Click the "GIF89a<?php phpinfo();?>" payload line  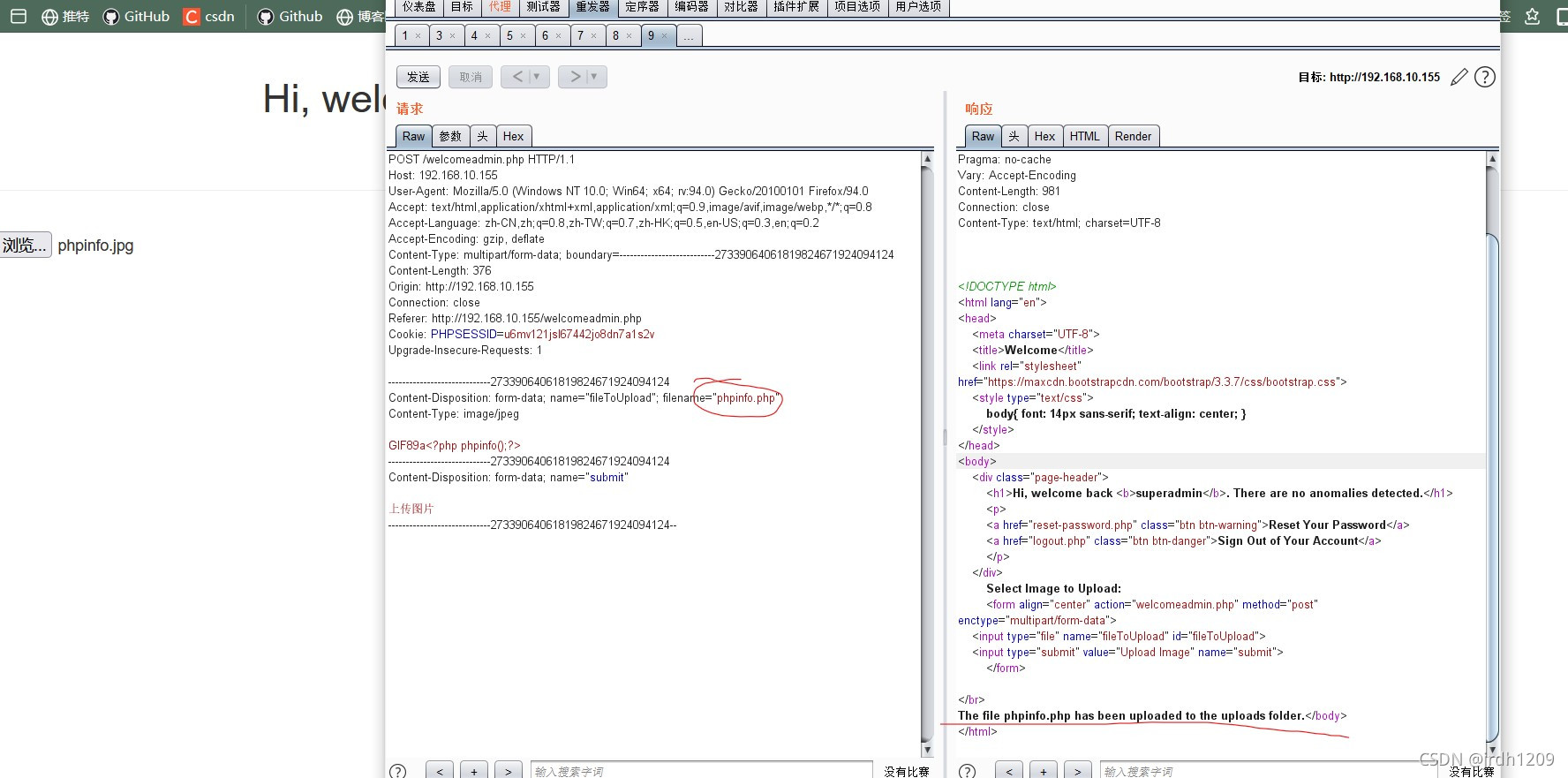point(455,446)
